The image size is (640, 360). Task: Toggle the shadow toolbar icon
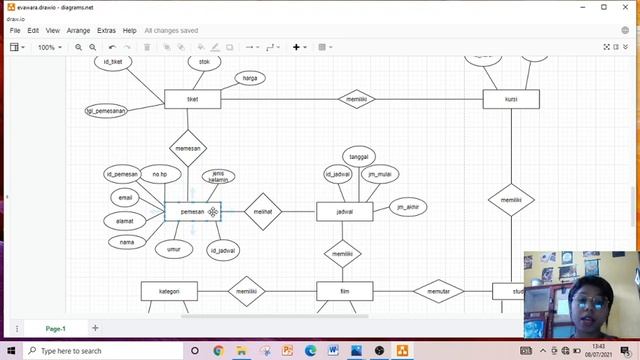(229, 47)
